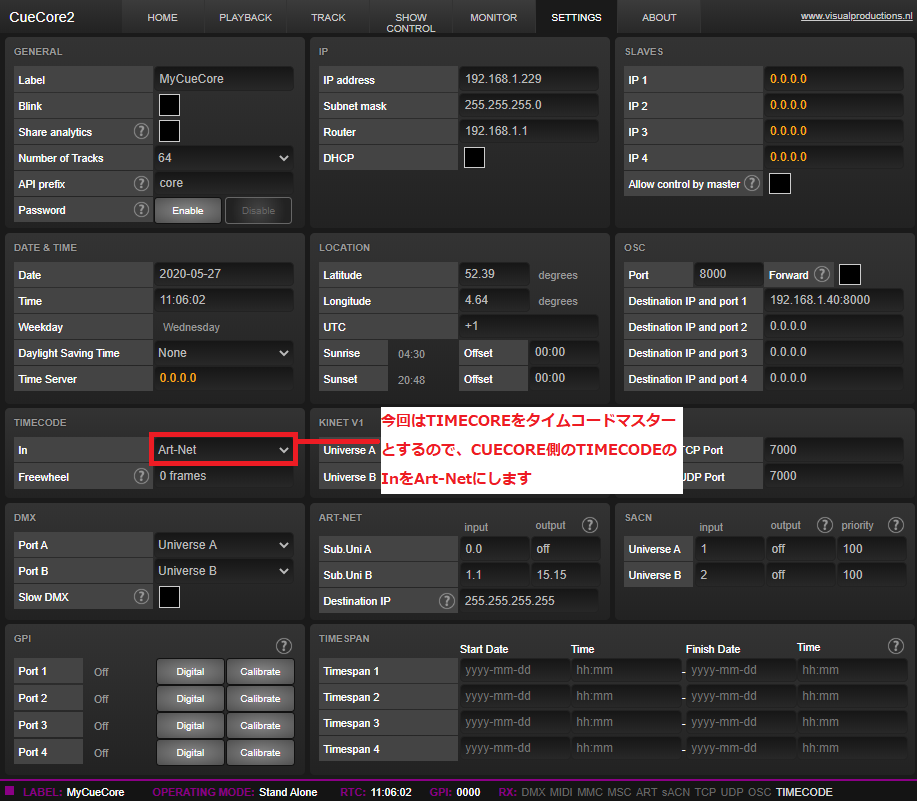
Task: Calibrate GPI Port 3
Action: 260,726
